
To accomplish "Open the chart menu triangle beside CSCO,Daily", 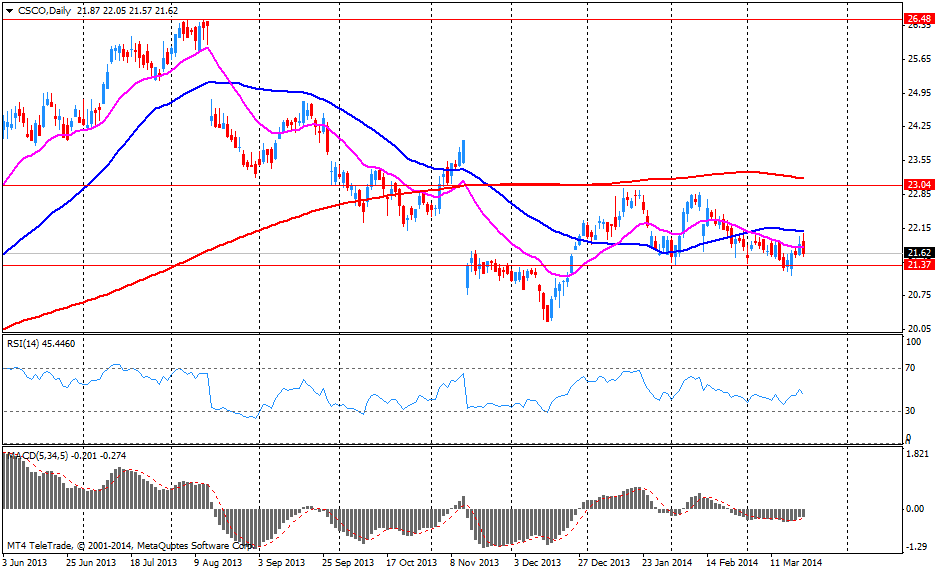I will coord(9,11).
